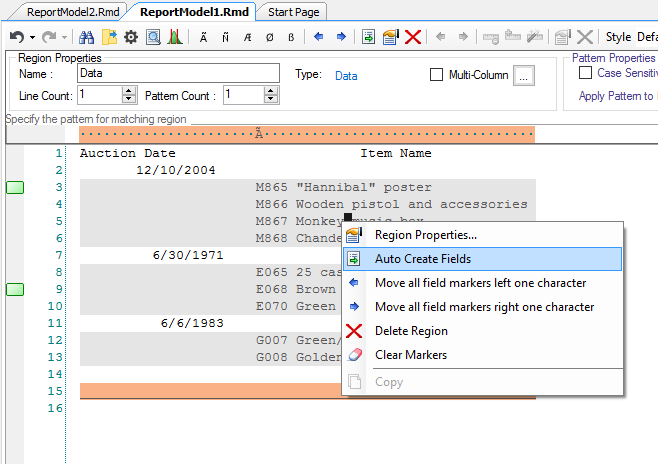This screenshot has height=464, width=658.
Task: Click the gear settings icon in toolbar
Action: (x=130, y=37)
